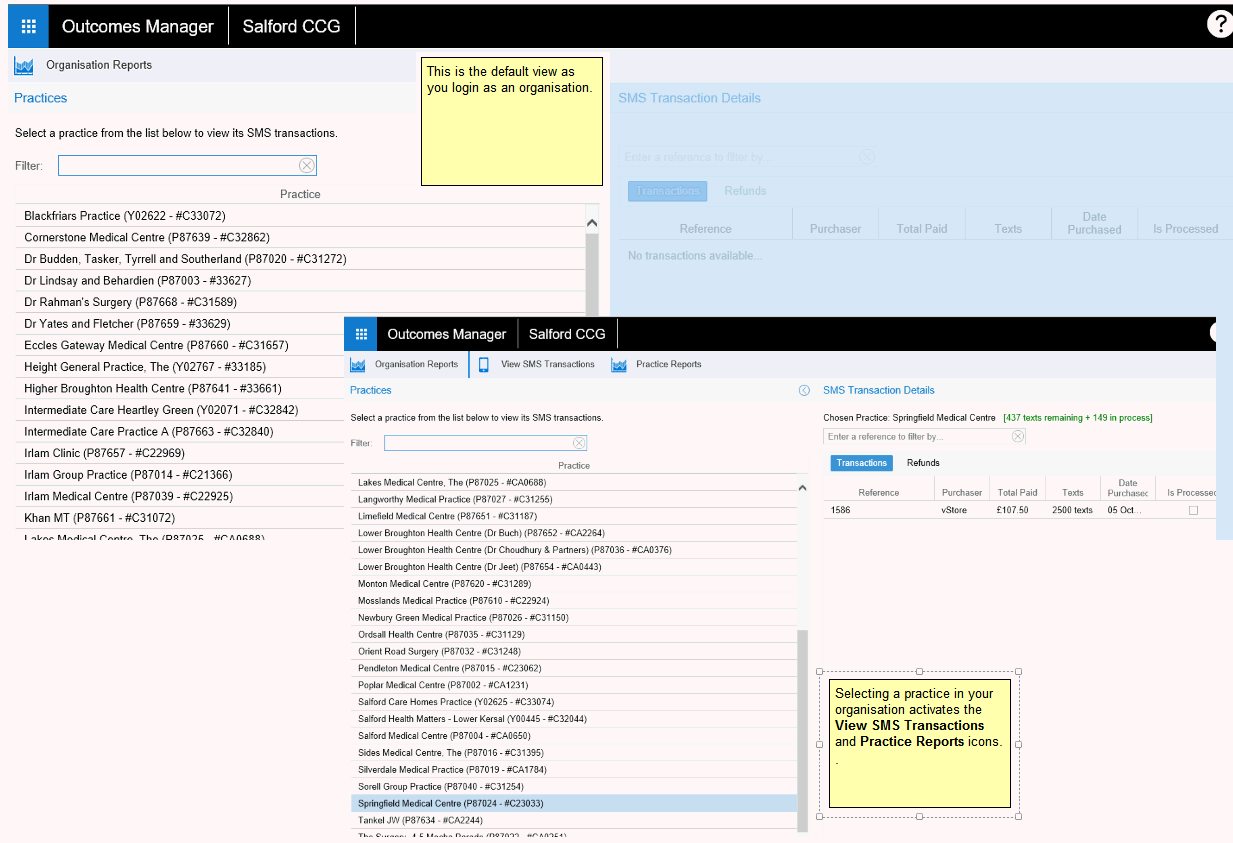1233x843 pixels.
Task: Select Cornerstone Medical Centre row
Action: point(147,238)
